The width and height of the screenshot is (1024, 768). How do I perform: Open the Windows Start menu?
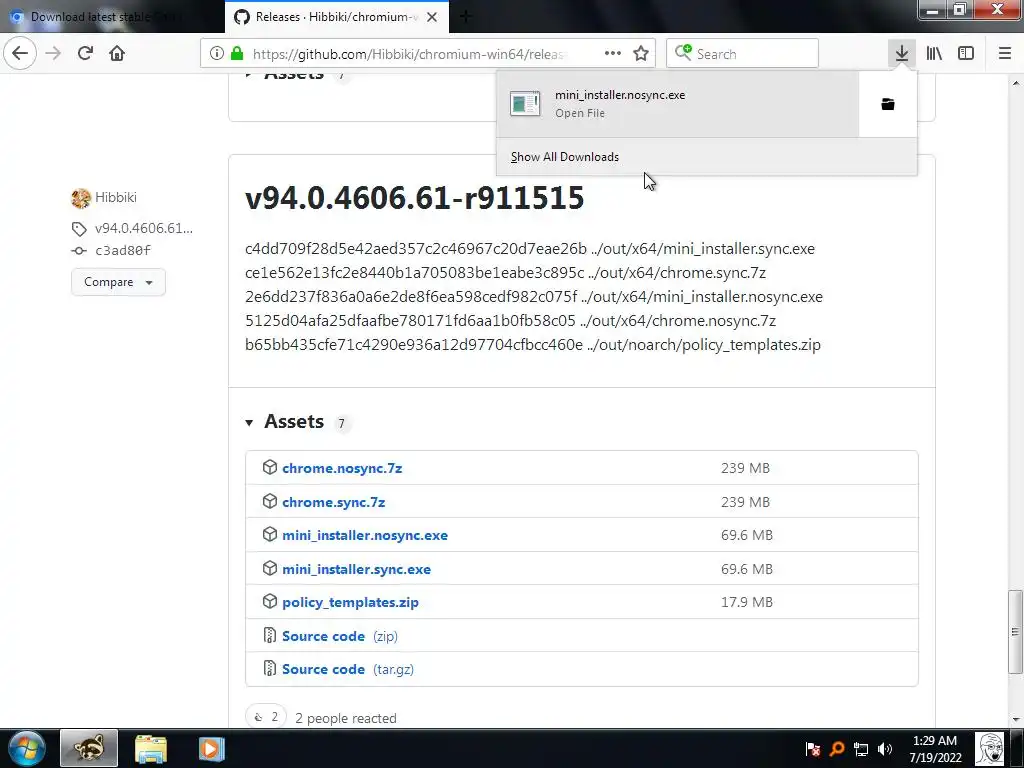coord(26,748)
